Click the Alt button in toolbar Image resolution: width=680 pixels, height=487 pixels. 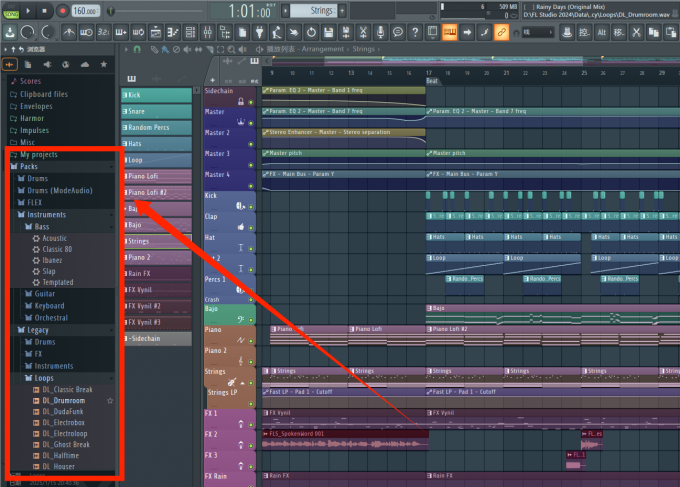[x=602, y=32]
